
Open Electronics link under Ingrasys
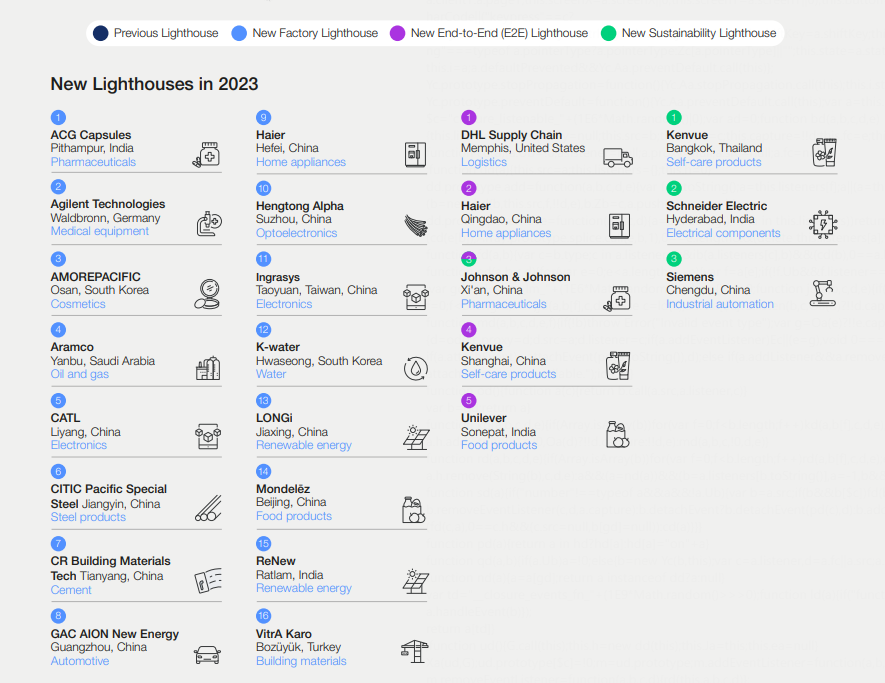point(284,304)
